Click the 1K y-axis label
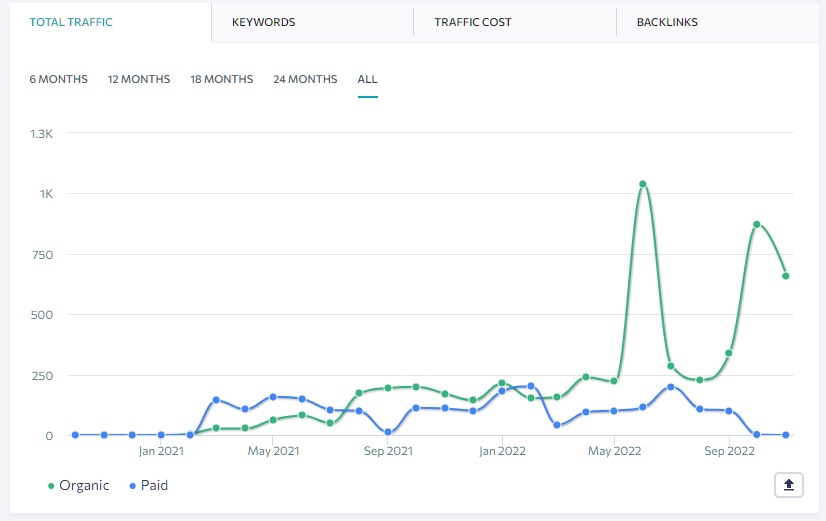The width and height of the screenshot is (826, 521). point(46,194)
